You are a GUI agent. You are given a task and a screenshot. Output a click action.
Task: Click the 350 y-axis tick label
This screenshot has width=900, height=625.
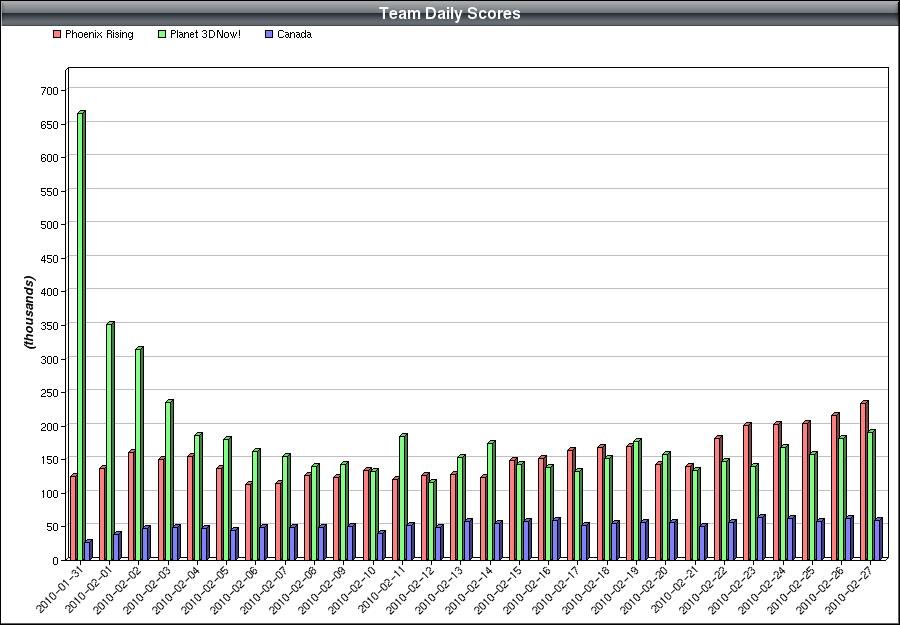pos(50,325)
